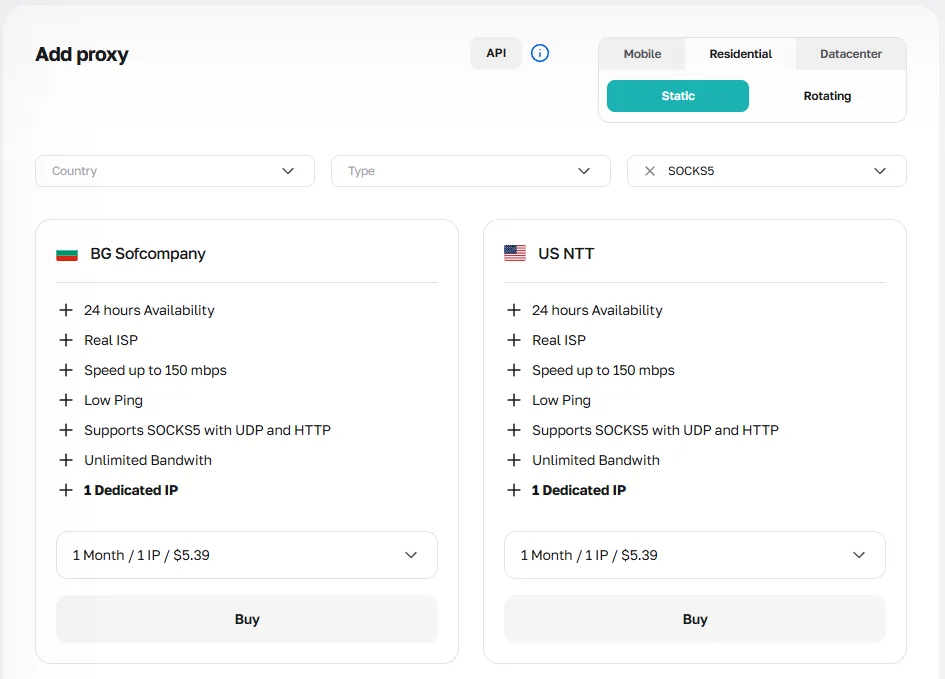Open BG Sofcompany plan duration dropdown
The height and width of the screenshot is (679, 945).
pos(247,555)
